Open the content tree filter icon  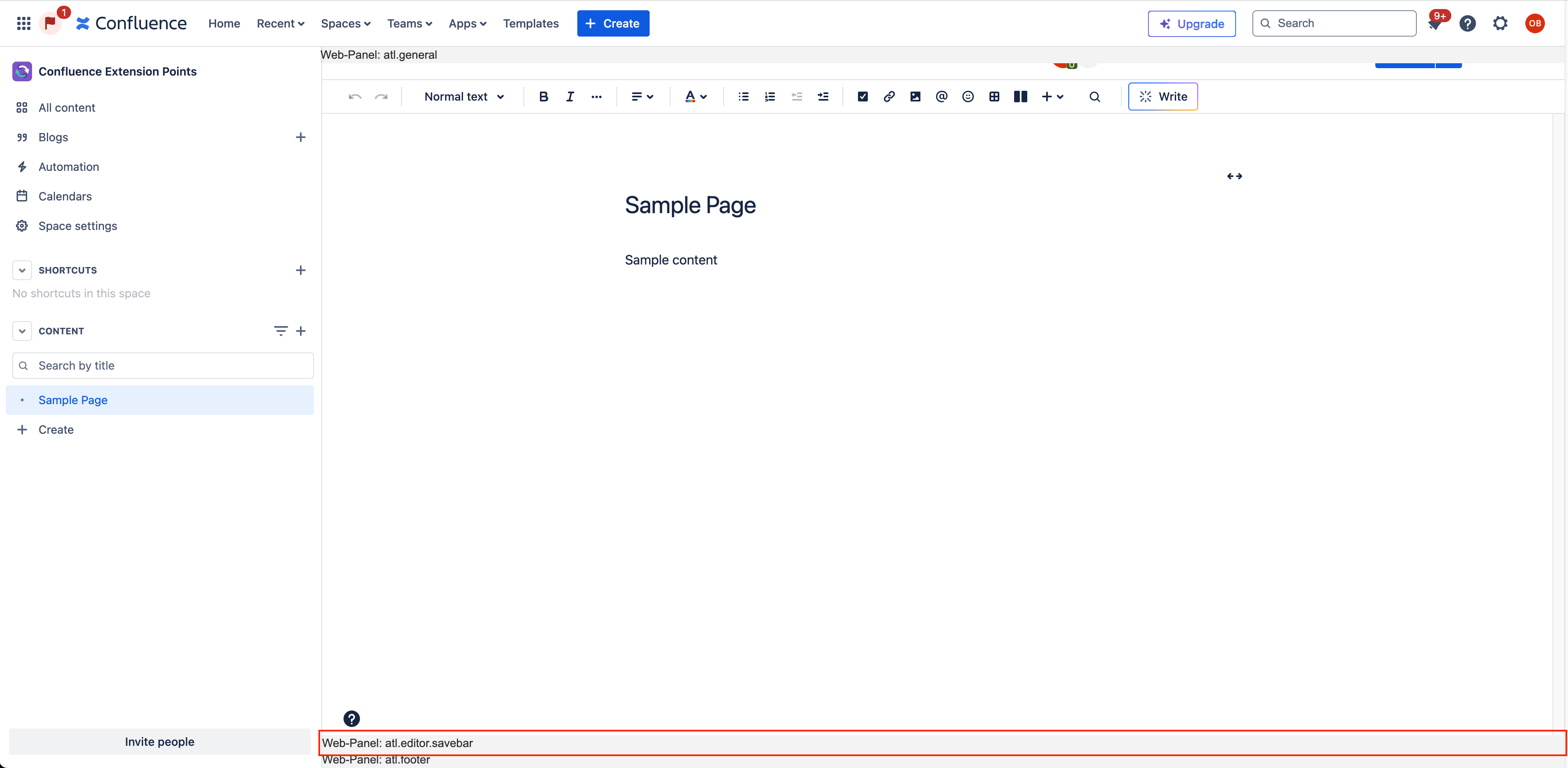click(x=281, y=331)
